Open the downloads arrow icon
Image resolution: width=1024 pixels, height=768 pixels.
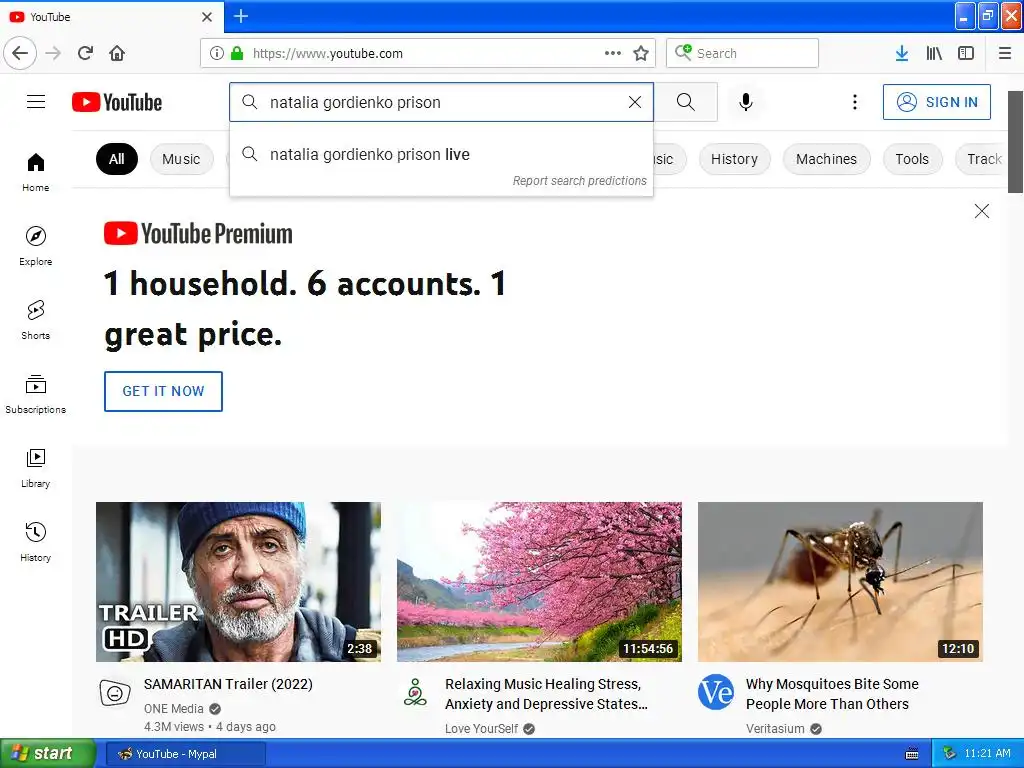(902, 53)
